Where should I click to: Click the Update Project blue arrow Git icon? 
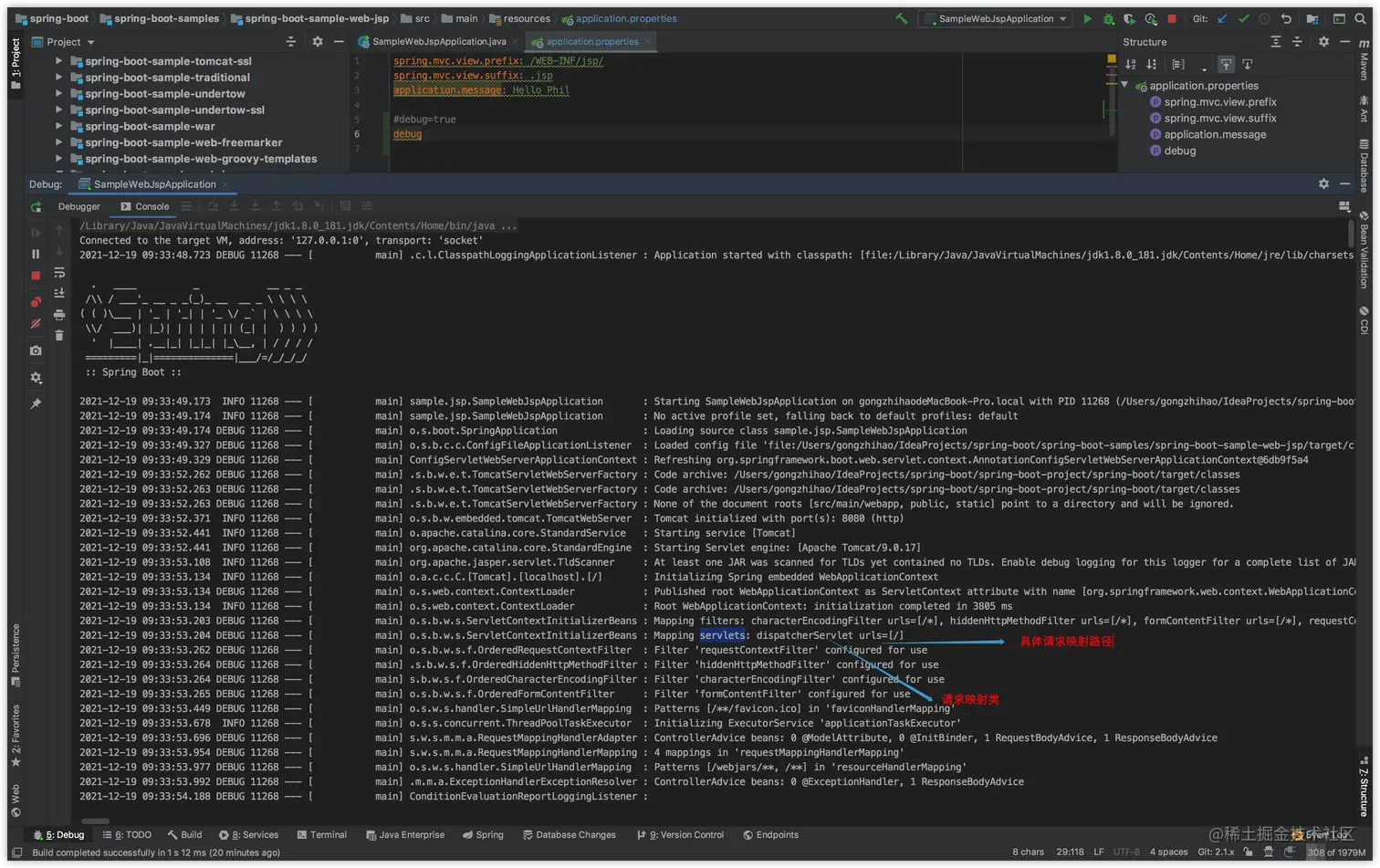1221,18
